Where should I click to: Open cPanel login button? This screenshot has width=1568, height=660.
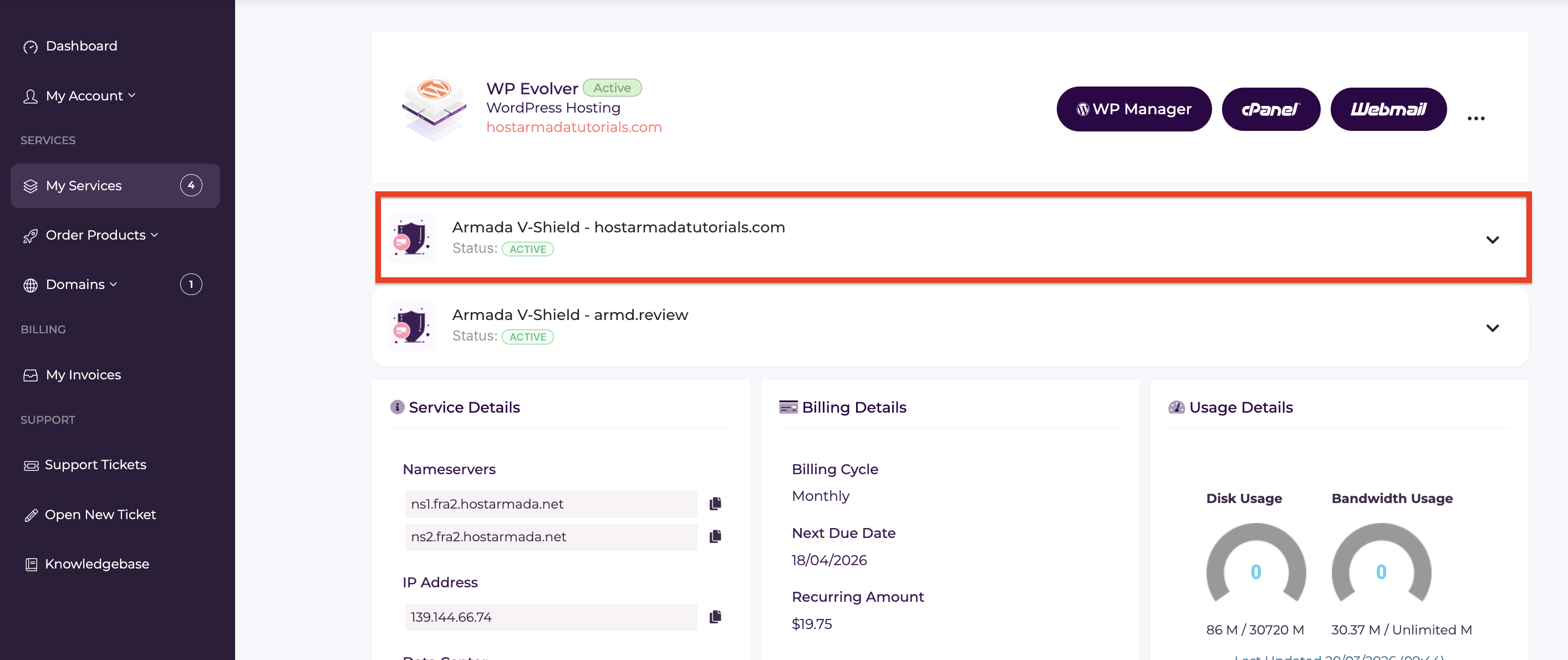pos(1270,109)
